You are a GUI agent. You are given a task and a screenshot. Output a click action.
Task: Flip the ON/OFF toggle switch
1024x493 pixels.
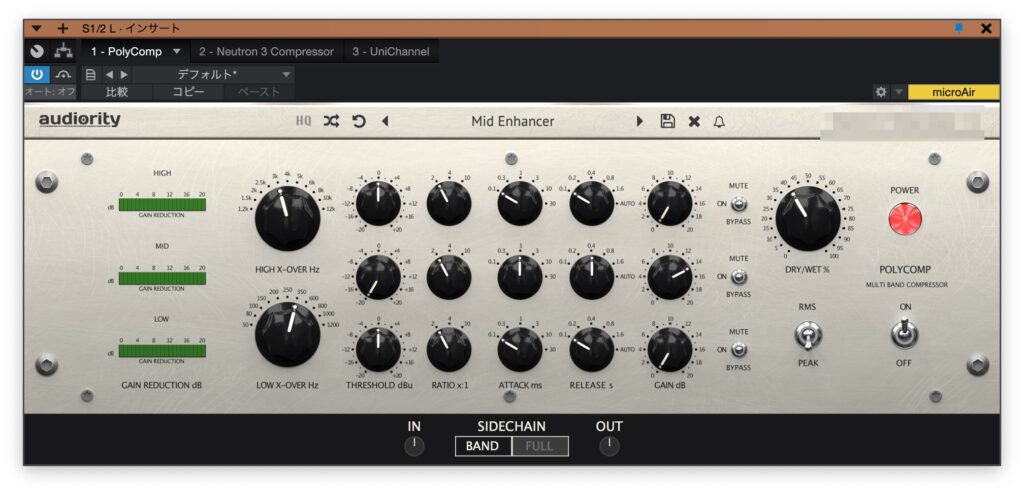tap(905, 333)
